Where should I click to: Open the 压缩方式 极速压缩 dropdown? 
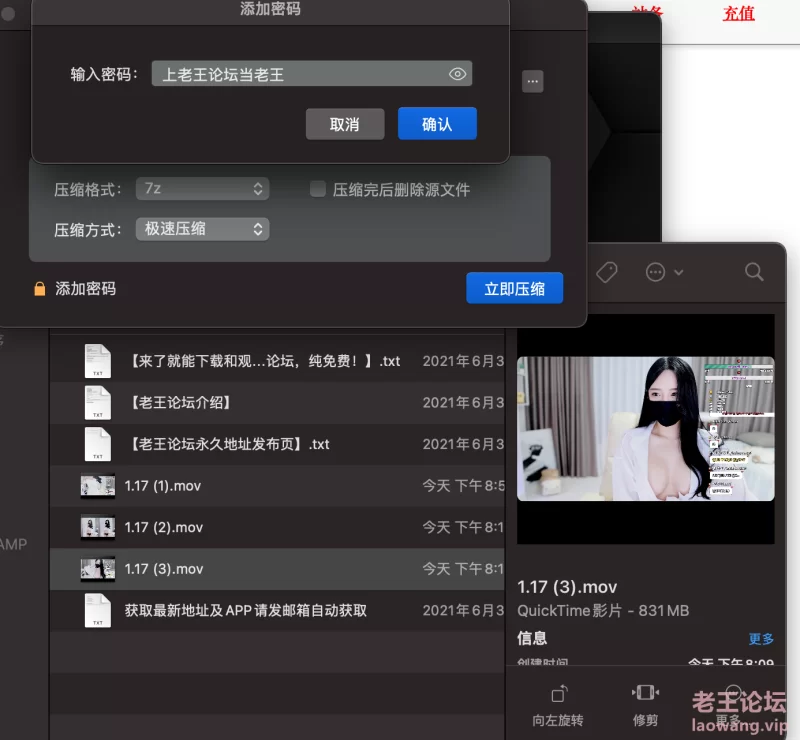click(x=202, y=229)
